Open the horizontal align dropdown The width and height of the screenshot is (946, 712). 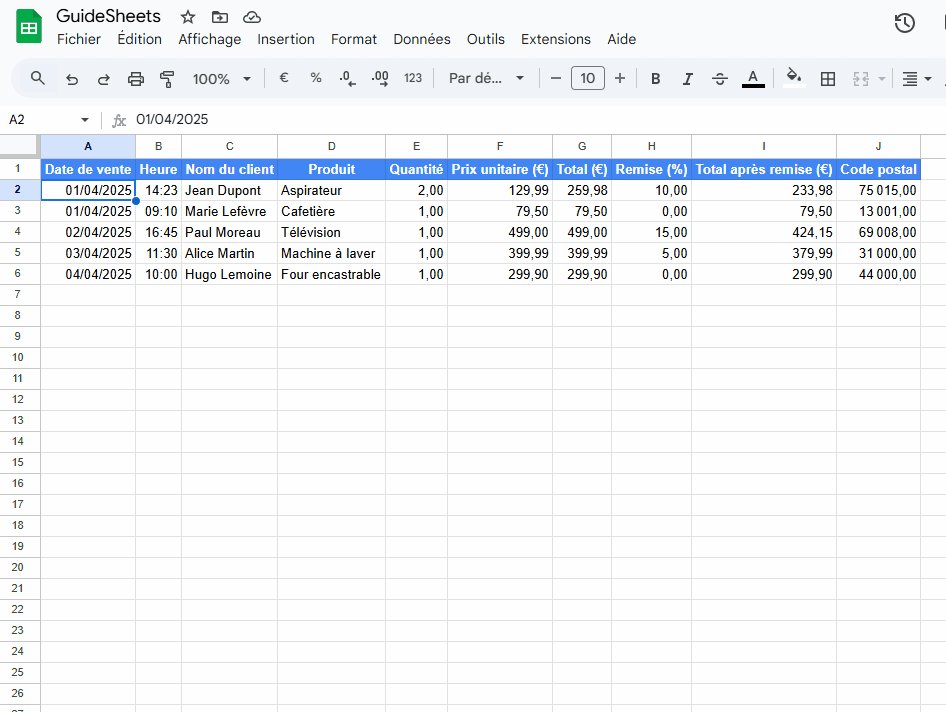[x=915, y=79]
